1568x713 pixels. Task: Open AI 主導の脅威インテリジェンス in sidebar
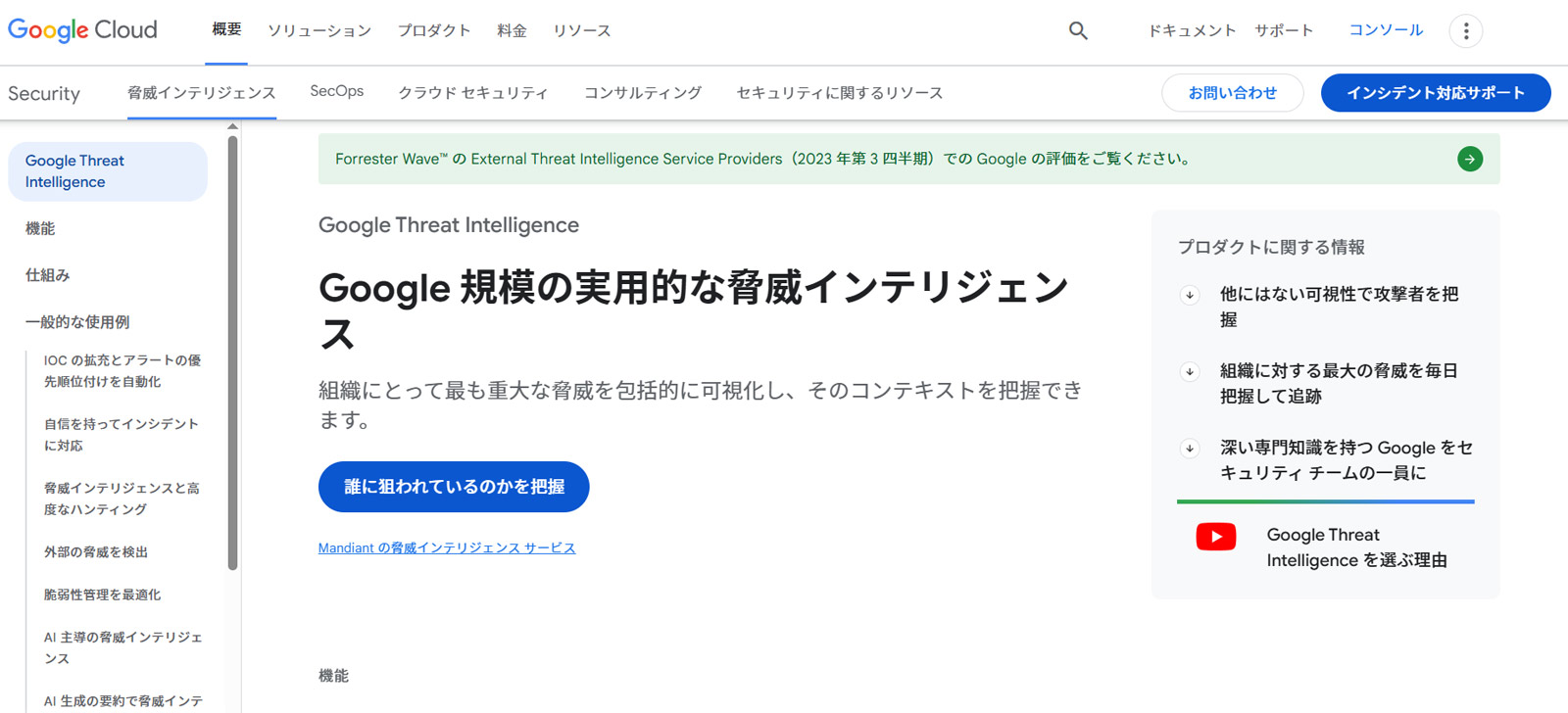pyautogui.click(x=123, y=647)
